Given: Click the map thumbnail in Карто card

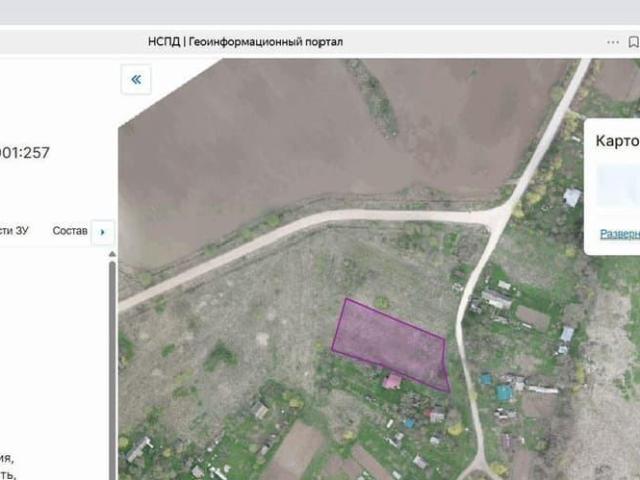Looking at the screenshot, I should pos(618,186).
